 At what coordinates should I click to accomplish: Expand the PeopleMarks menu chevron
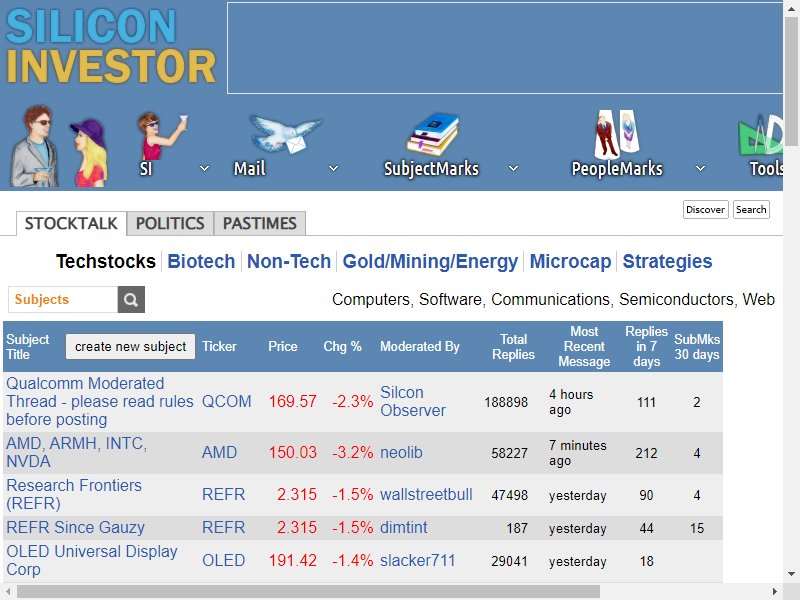(701, 168)
